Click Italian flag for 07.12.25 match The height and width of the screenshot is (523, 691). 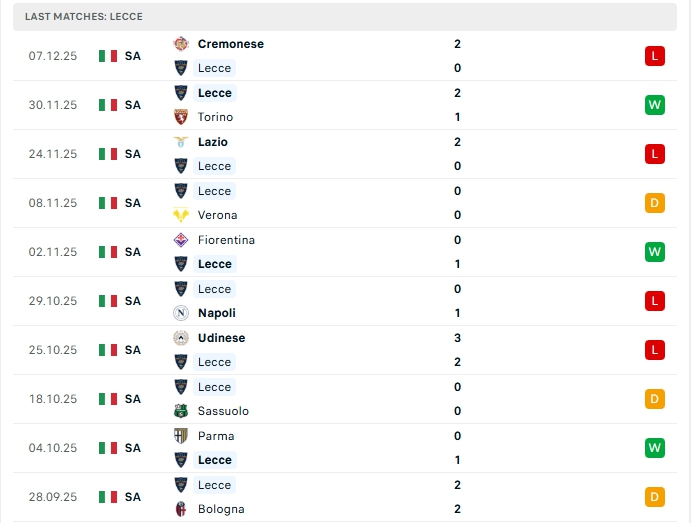click(108, 56)
